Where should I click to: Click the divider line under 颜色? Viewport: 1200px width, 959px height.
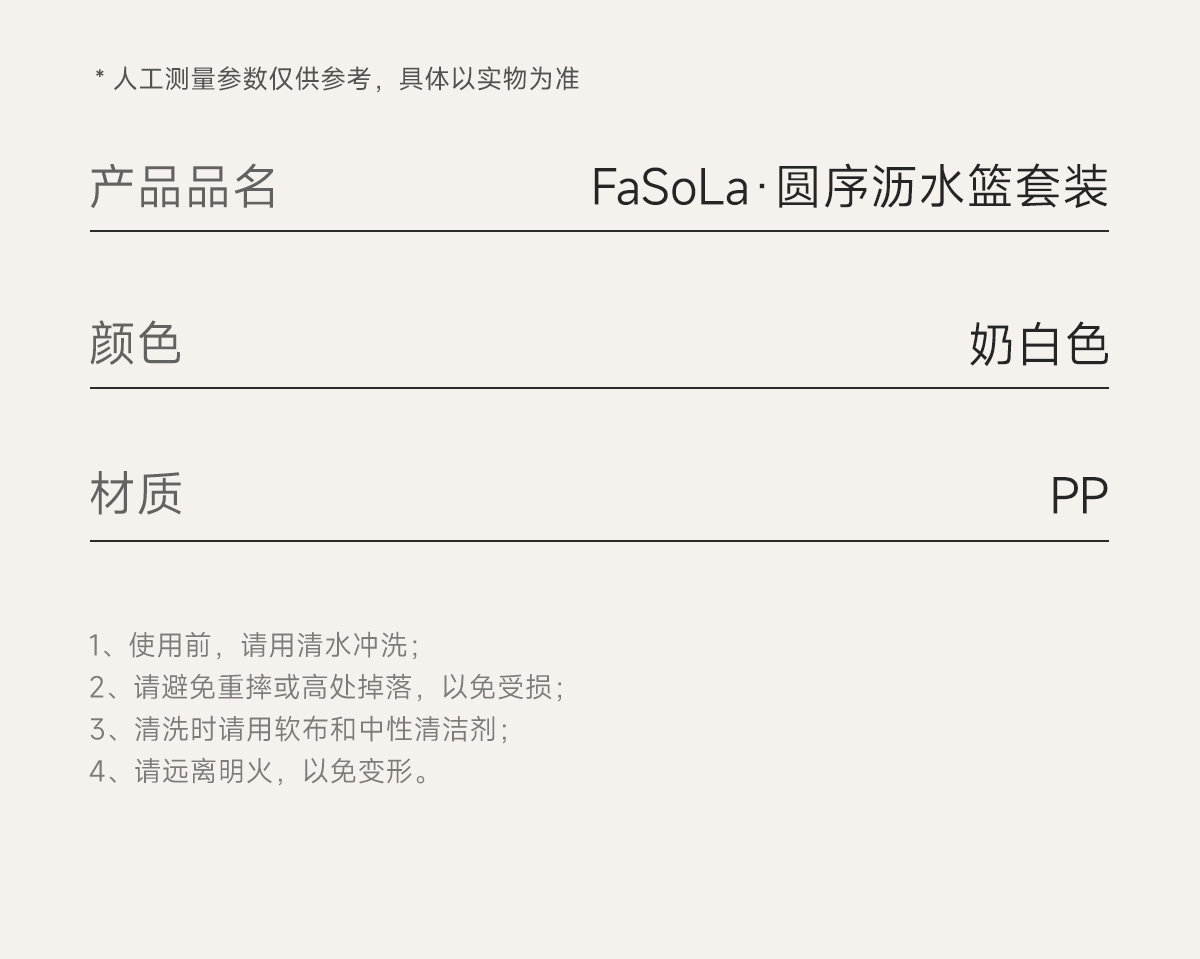pyautogui.click(x=599, y=387)
